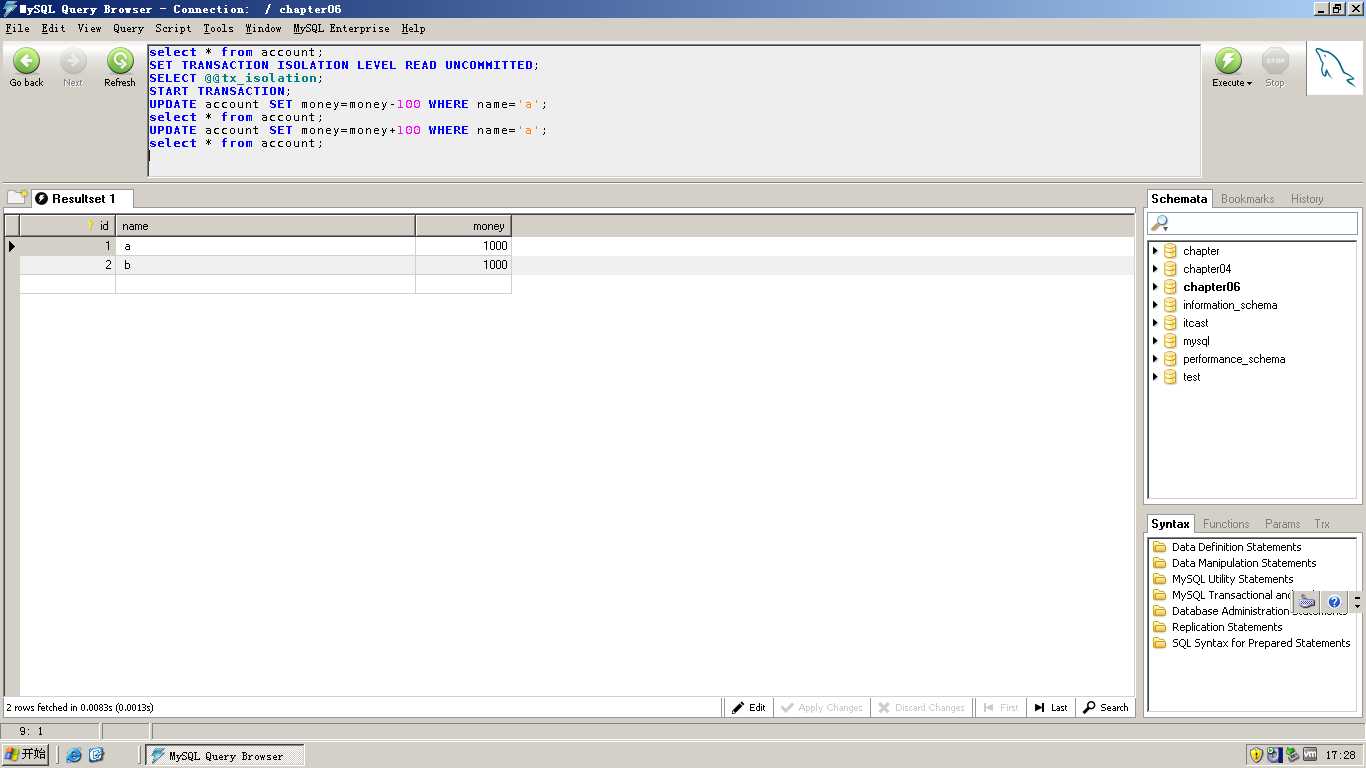Expand the itcast schema node
This screenshot has width=1366, height=768.
pos(1155,323)
